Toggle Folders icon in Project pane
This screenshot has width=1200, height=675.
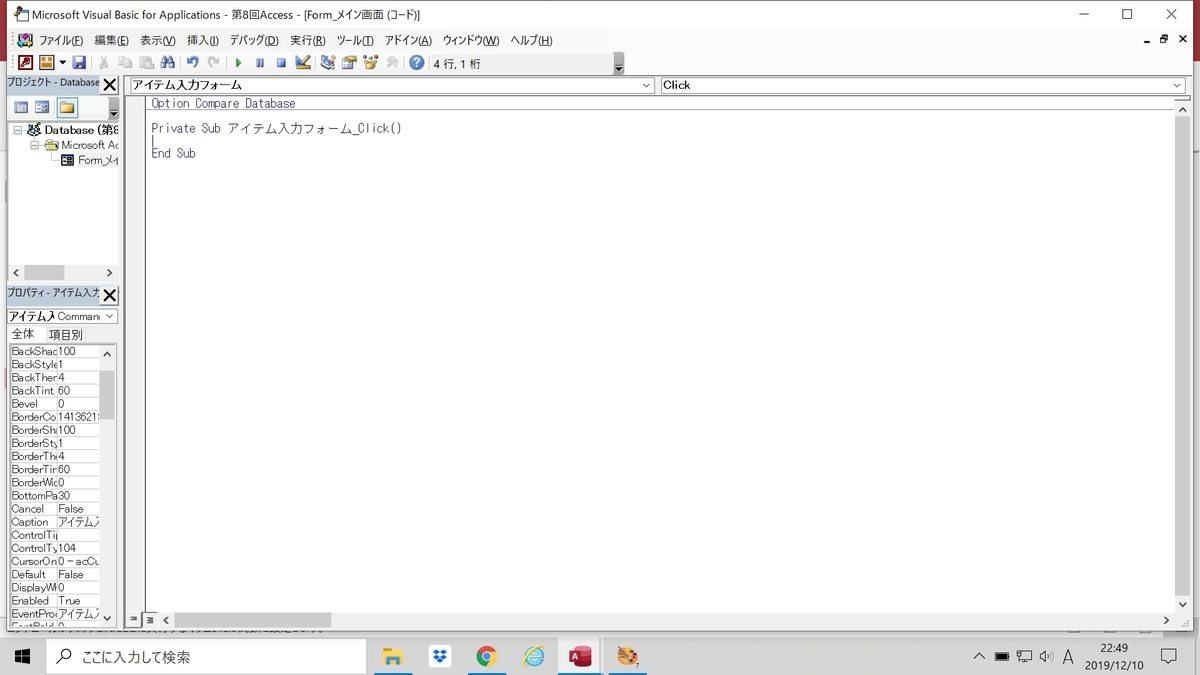(x=67, y=107)
